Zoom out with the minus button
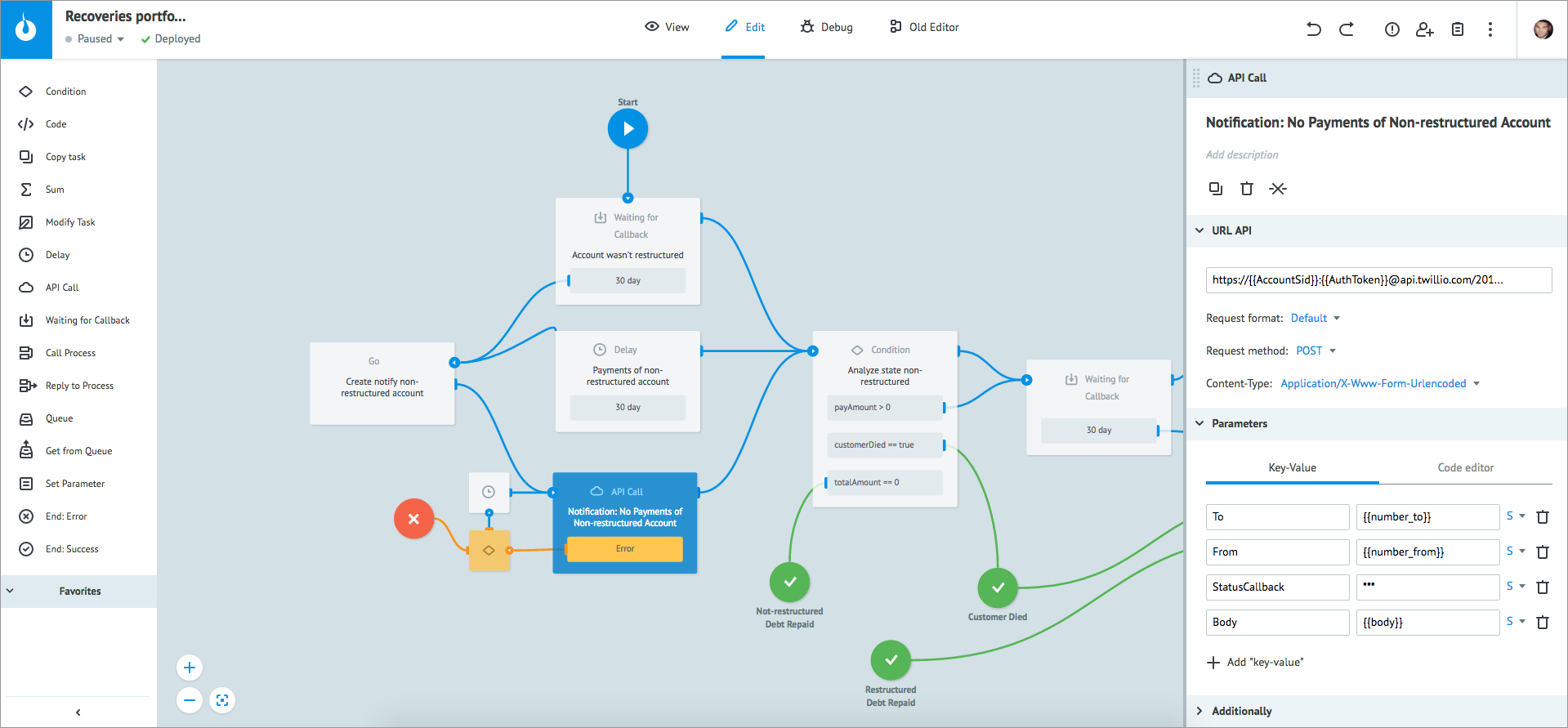The height and width of the screenshot is (728, 1568). click(x=190, y=700)
